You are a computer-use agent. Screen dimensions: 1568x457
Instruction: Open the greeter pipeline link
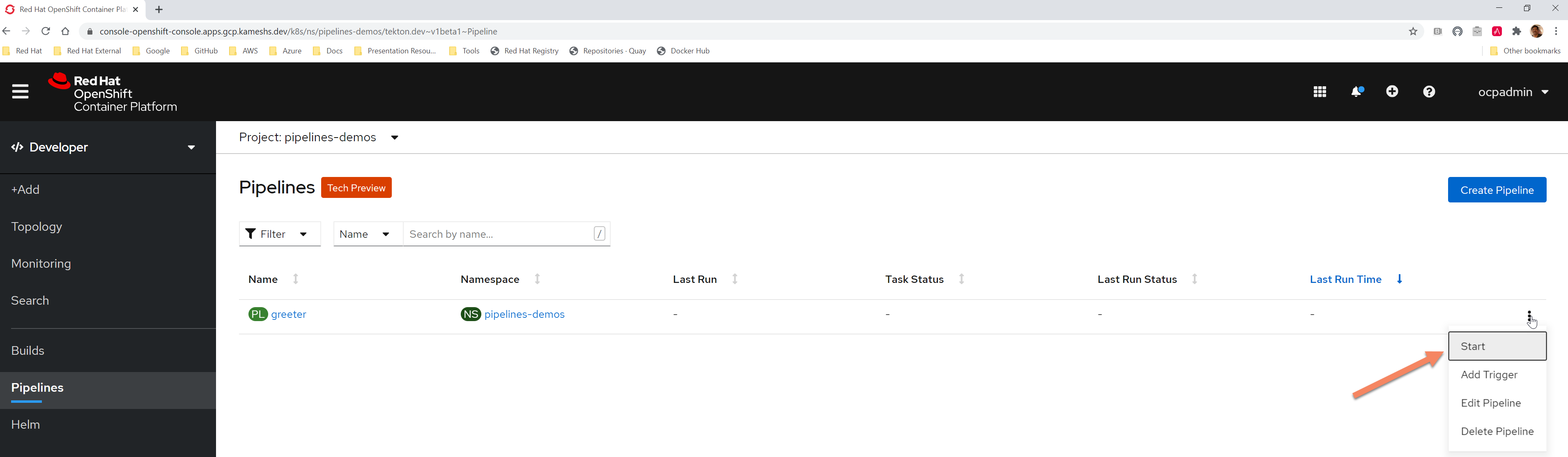point(289,314)
